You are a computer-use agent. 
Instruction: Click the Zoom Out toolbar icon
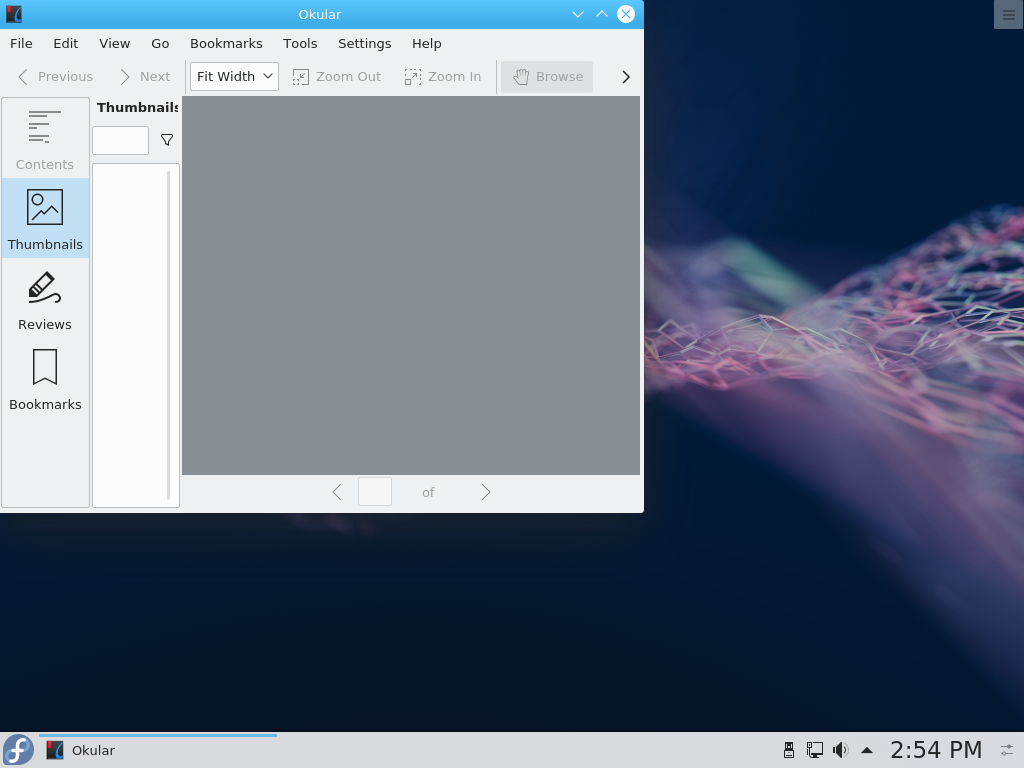[336, 77]
